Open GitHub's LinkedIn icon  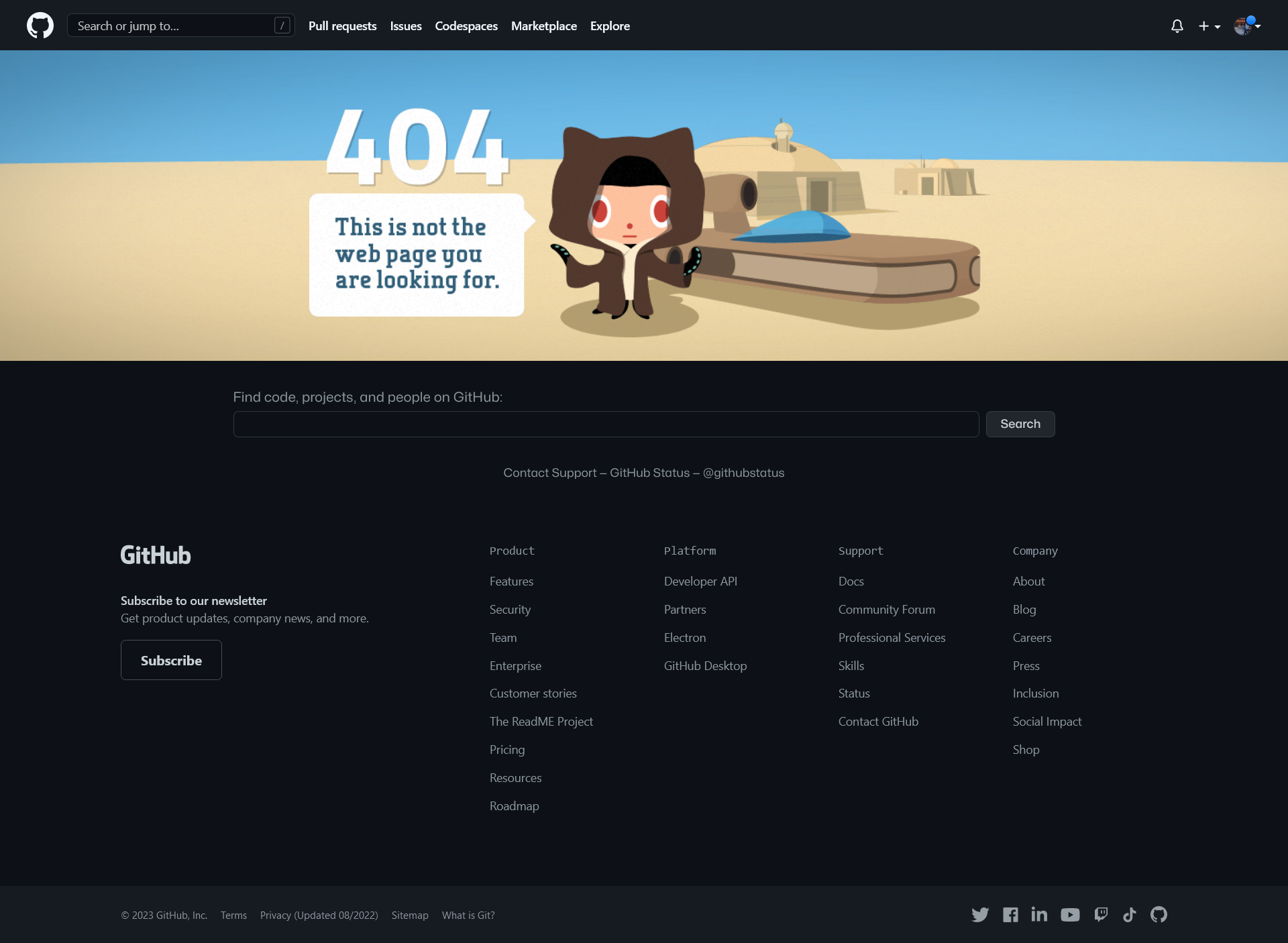pyautogui.click(x=1039, y=915)
